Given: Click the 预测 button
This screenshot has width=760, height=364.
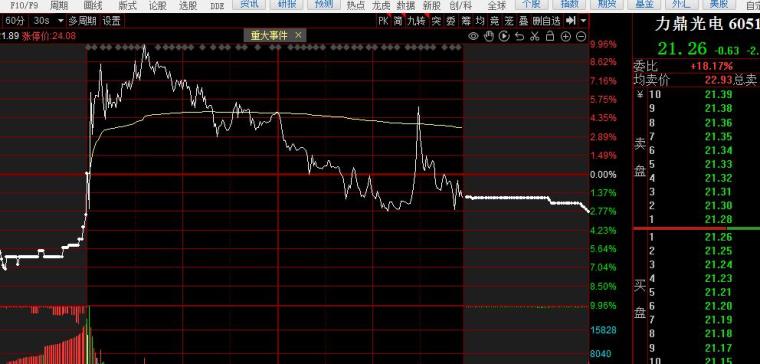Looking at the screenshot, I should (323, 4).
